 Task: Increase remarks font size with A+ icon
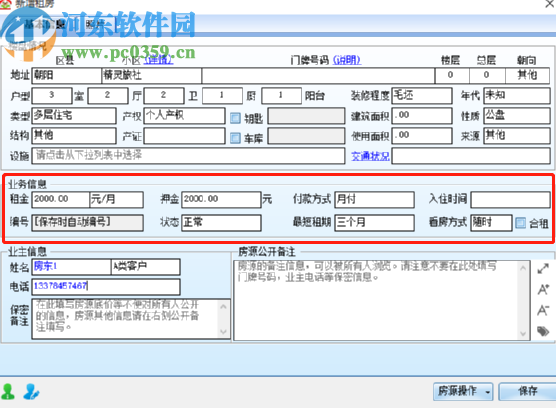pyautogui.click(x=543, y=290)
